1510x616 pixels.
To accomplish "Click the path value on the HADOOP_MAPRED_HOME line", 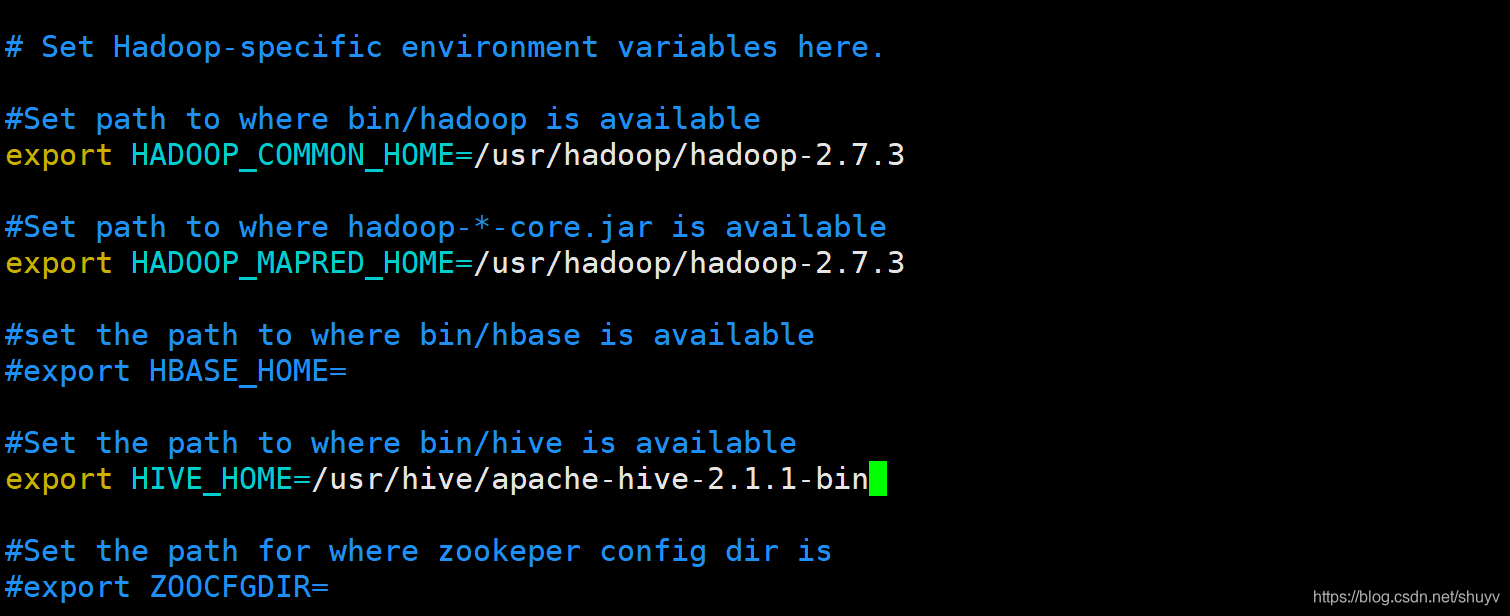I will pyautogui.click(x=689, y=263).
